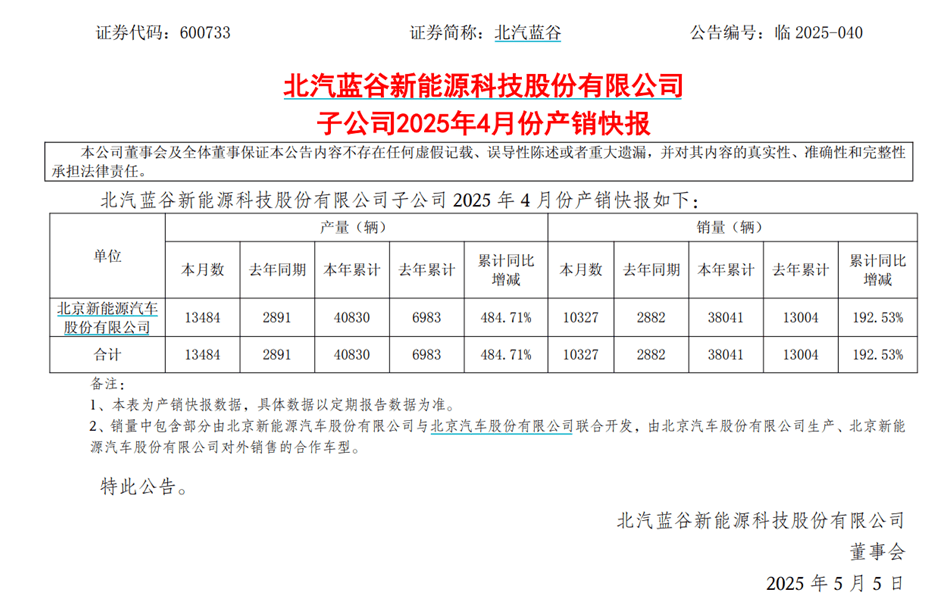946x607 pixels.
Task: Click 38041 in the 北京新能源汽车 row
Action: 726,318
